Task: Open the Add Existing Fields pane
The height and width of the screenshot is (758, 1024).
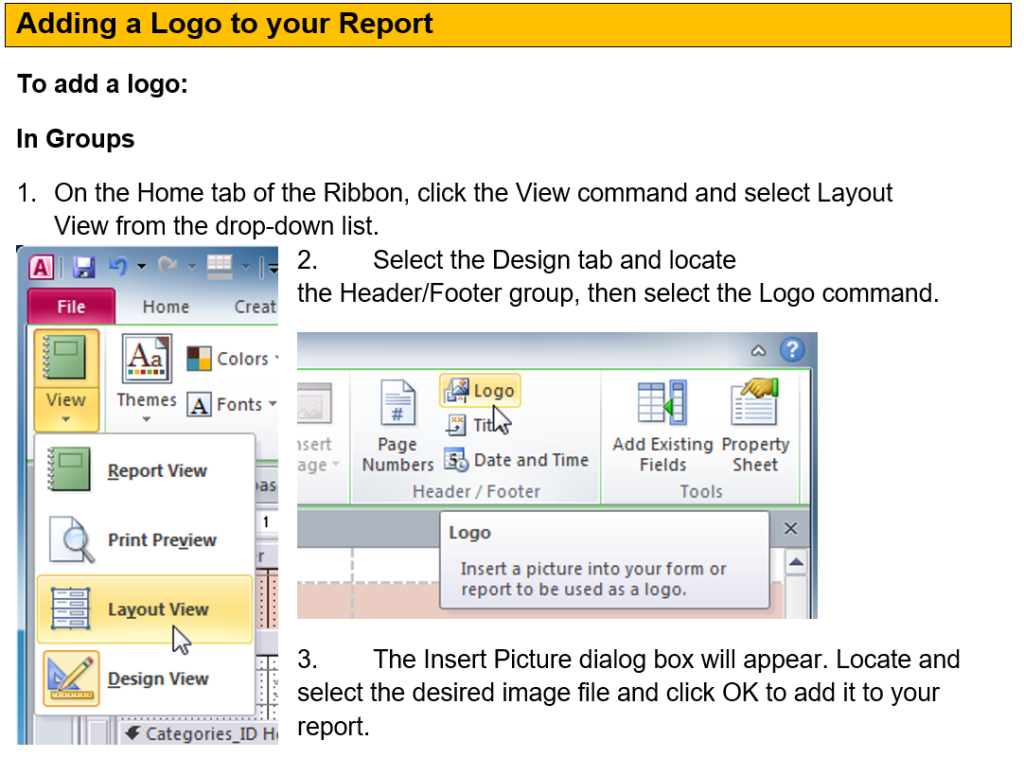Action: (662, 425)
